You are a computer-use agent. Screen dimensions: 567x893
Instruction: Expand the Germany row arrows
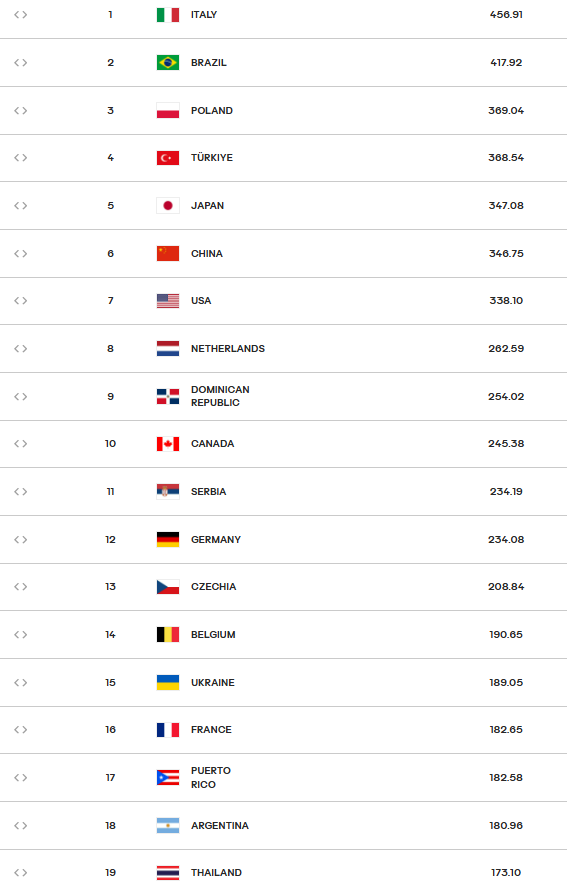click(20, 539)
